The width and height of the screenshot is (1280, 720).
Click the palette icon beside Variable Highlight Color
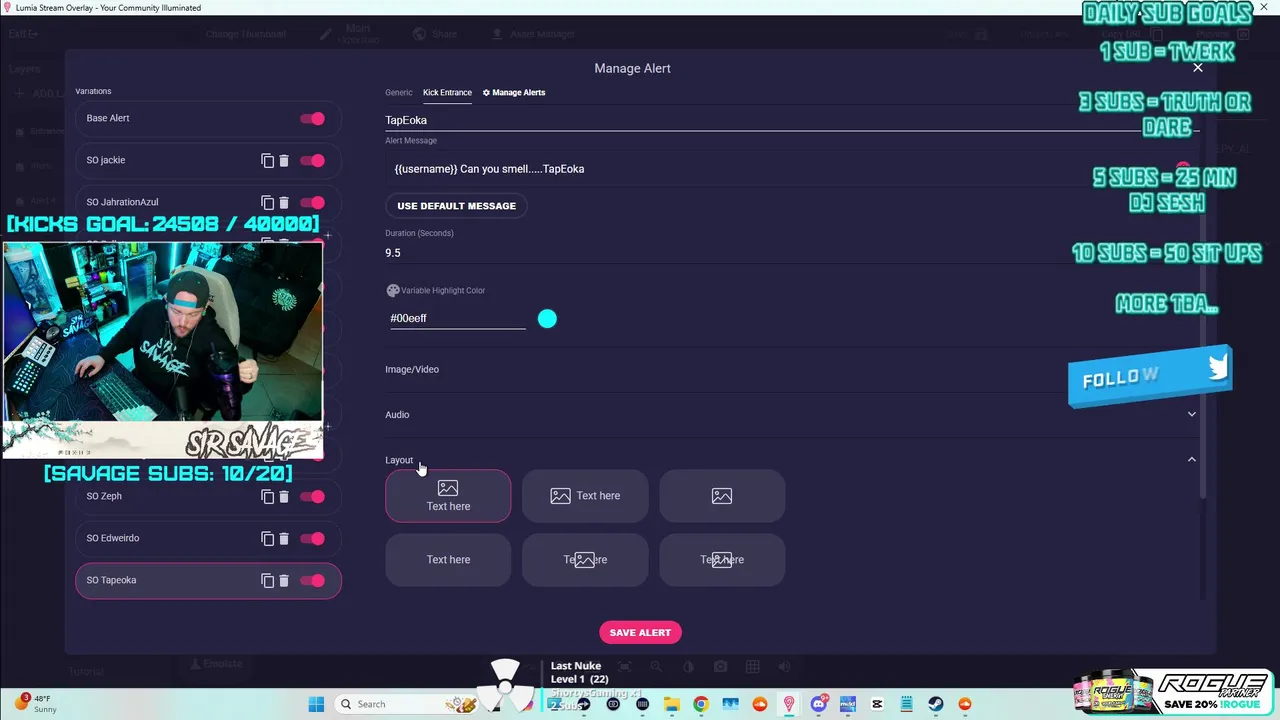pos(393,290)
